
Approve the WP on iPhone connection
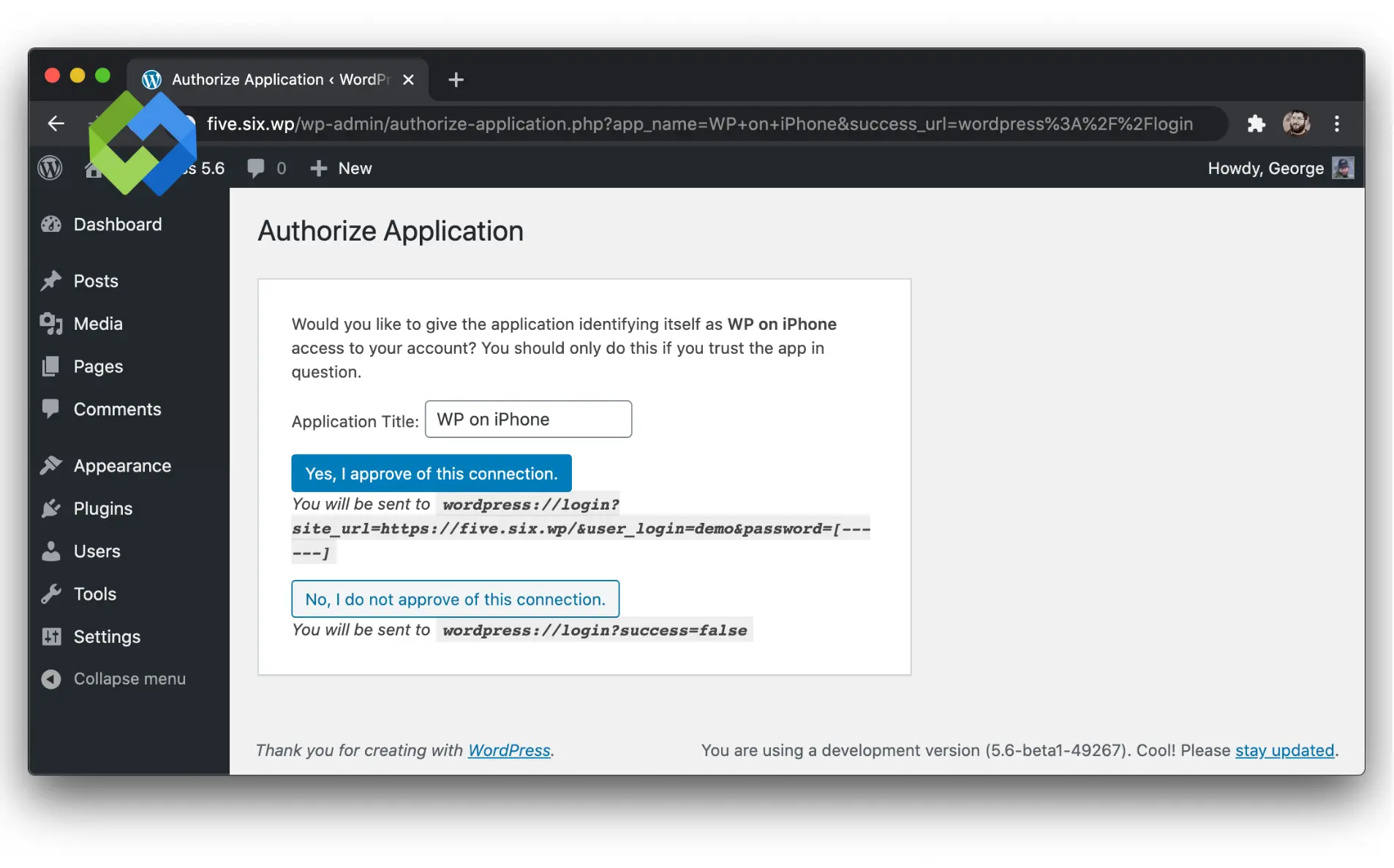[431, 473]
